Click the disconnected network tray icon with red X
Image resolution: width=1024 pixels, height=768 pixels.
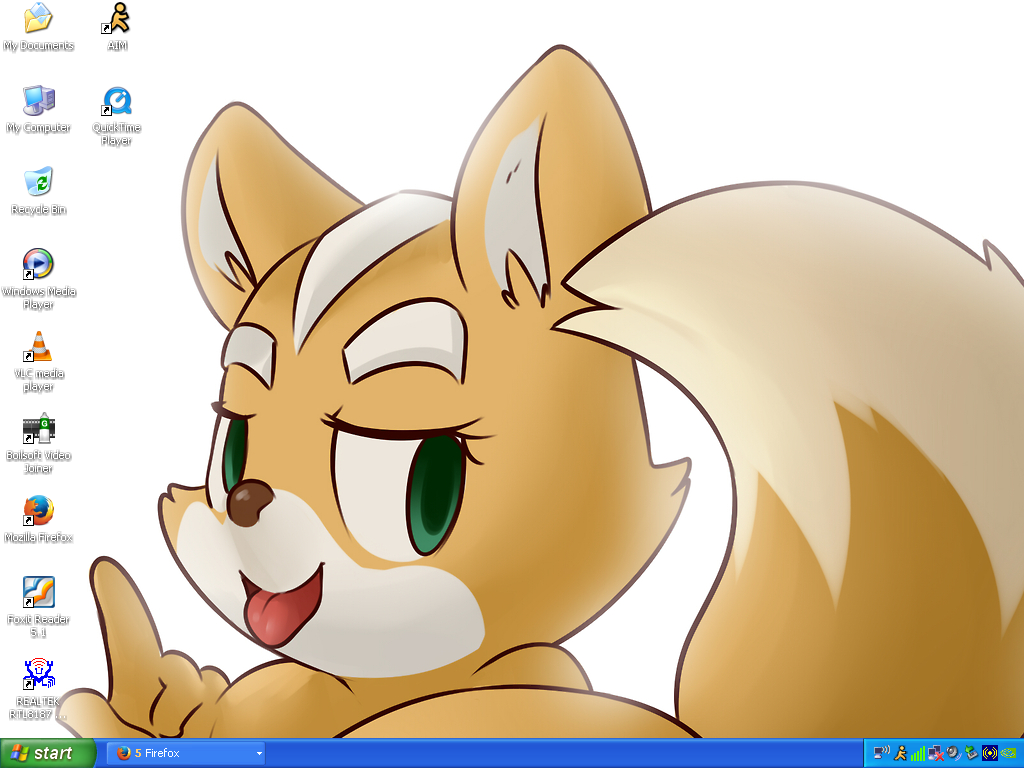[x=935, y=753]
